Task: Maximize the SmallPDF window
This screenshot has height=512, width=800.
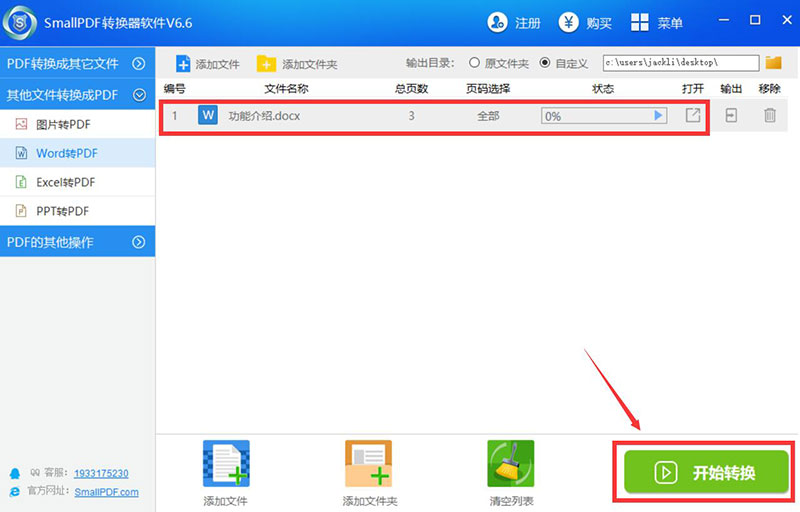Action: pos(755,20)
